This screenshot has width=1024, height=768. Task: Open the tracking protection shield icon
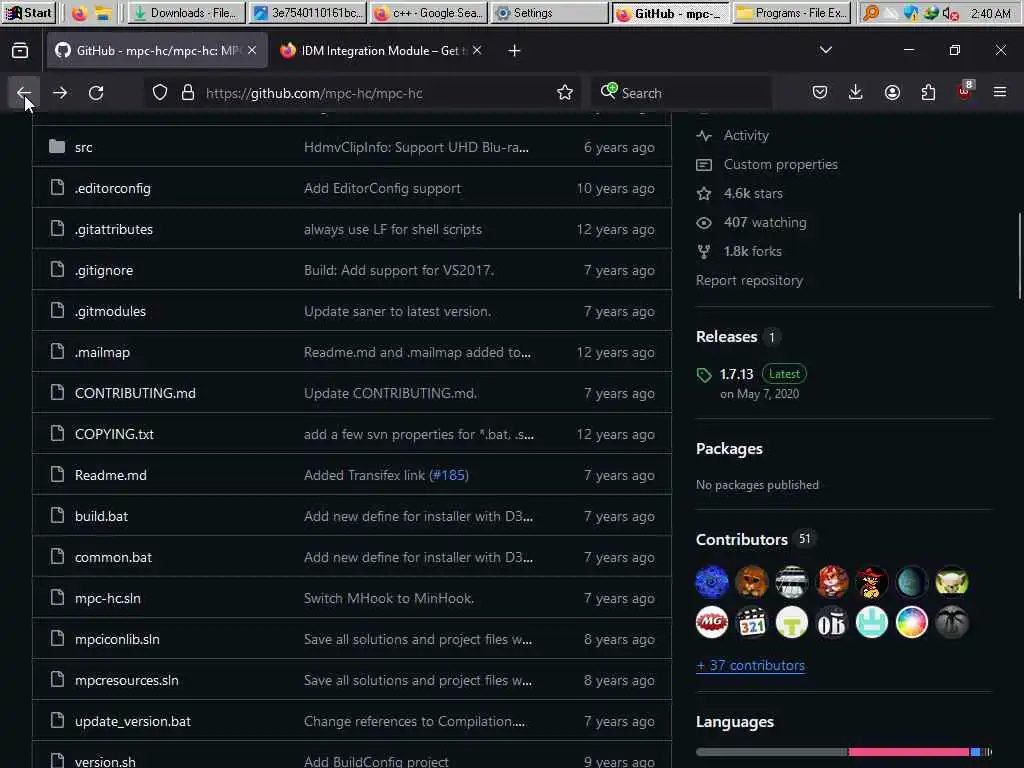160,93
